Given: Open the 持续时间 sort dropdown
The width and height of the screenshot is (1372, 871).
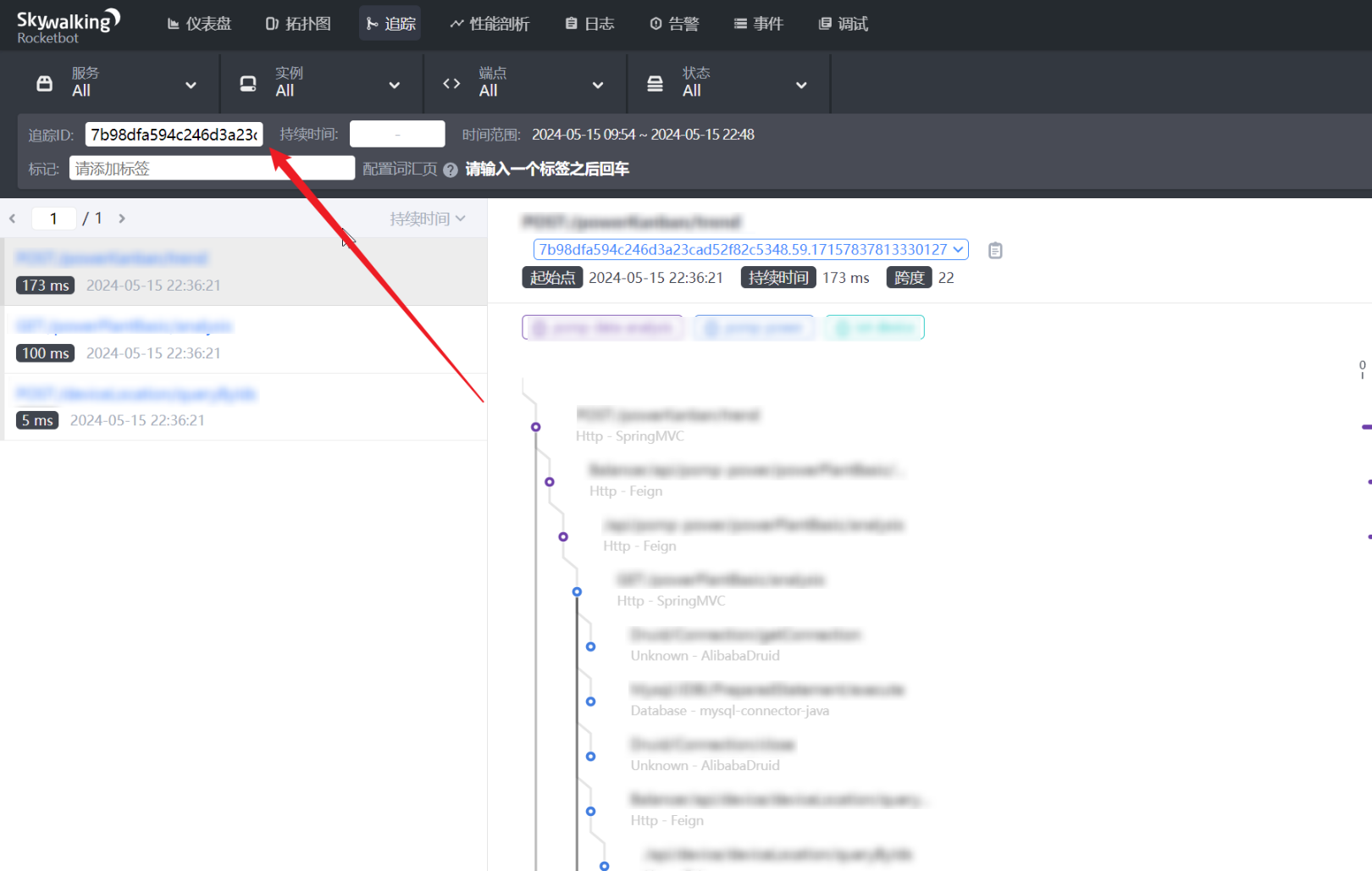Looking at the screenshot, I should pos(428,219).
